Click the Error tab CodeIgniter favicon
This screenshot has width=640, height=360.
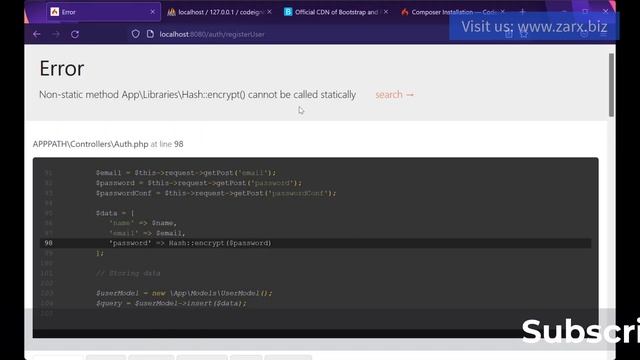click(x=55, y=12)
